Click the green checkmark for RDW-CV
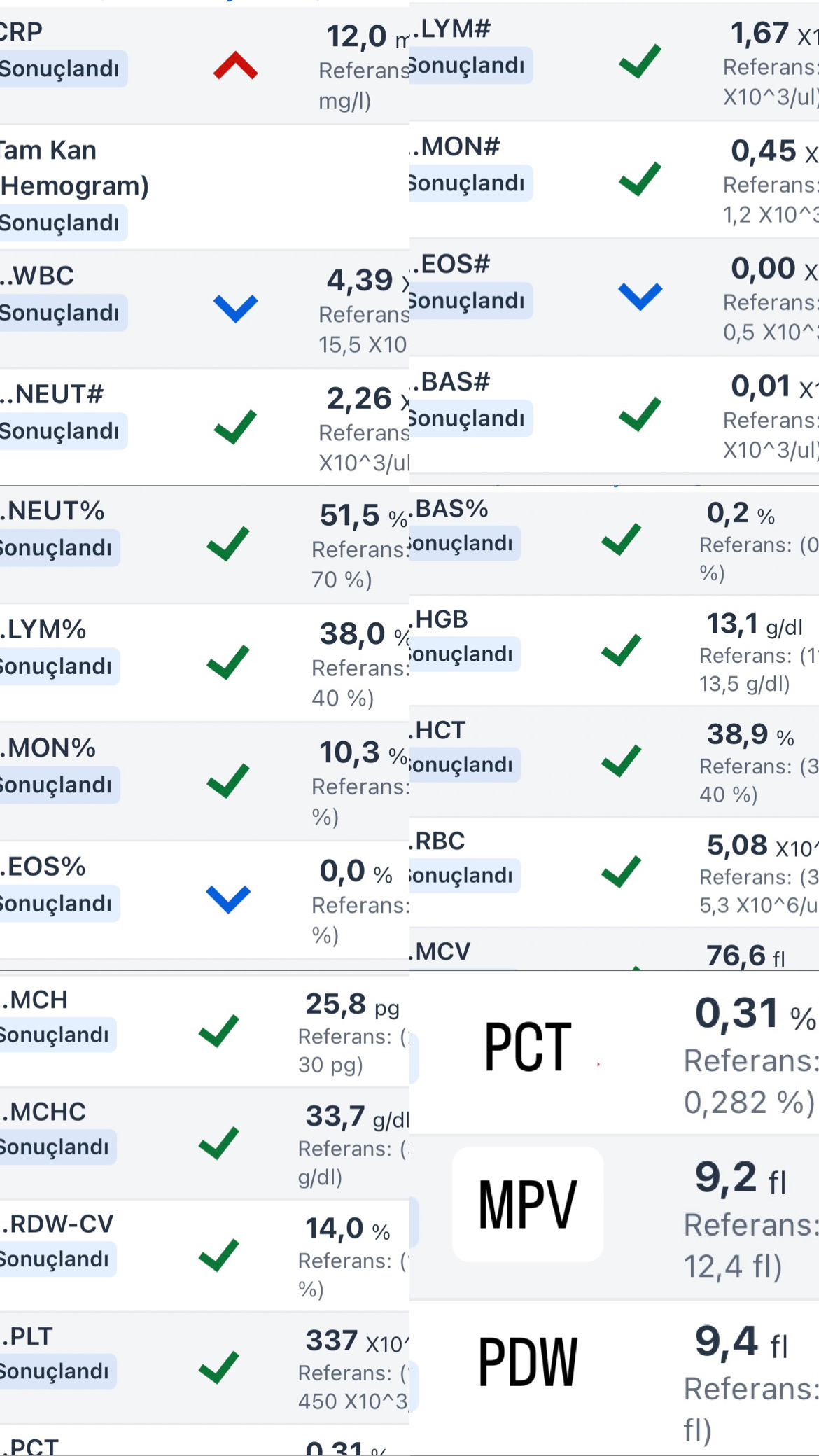This screenshot has width=819, height=1456. pos(219,1256)
